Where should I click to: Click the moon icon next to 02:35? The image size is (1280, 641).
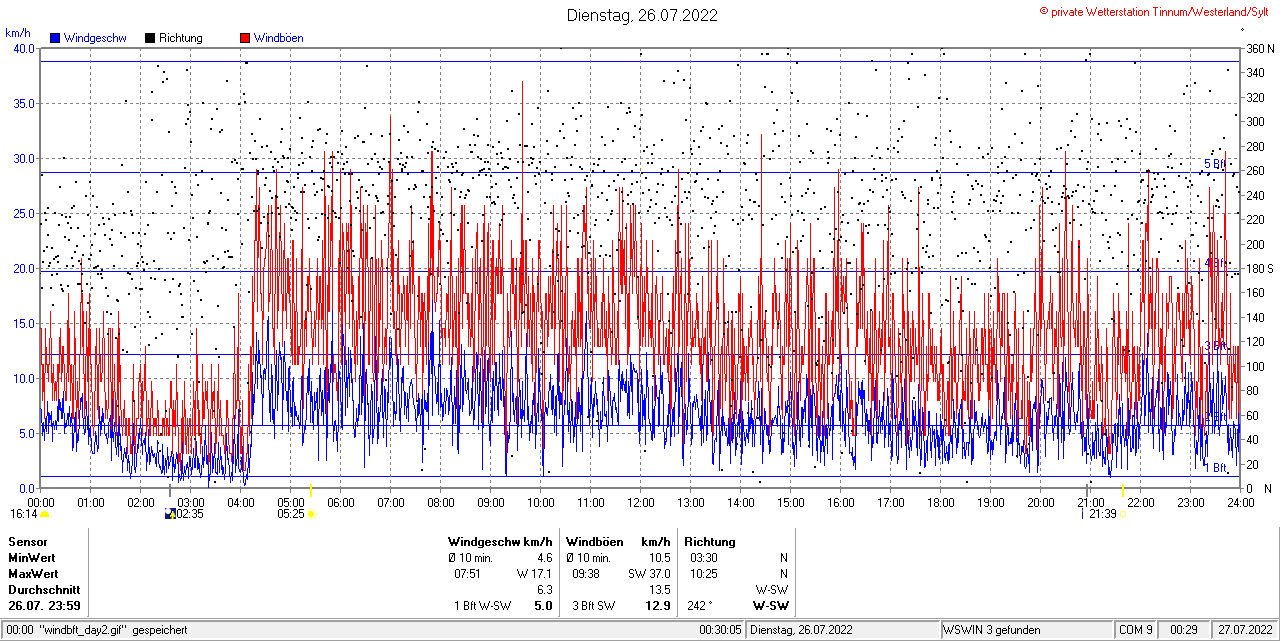(x=169, y=514)
